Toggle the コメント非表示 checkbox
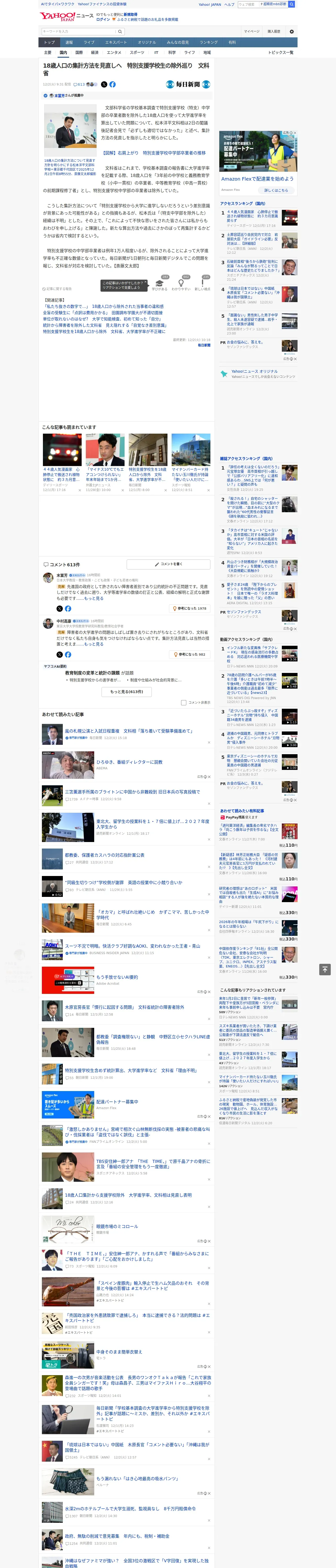Viewport: 336px width, 1568px height. (183, 702)
